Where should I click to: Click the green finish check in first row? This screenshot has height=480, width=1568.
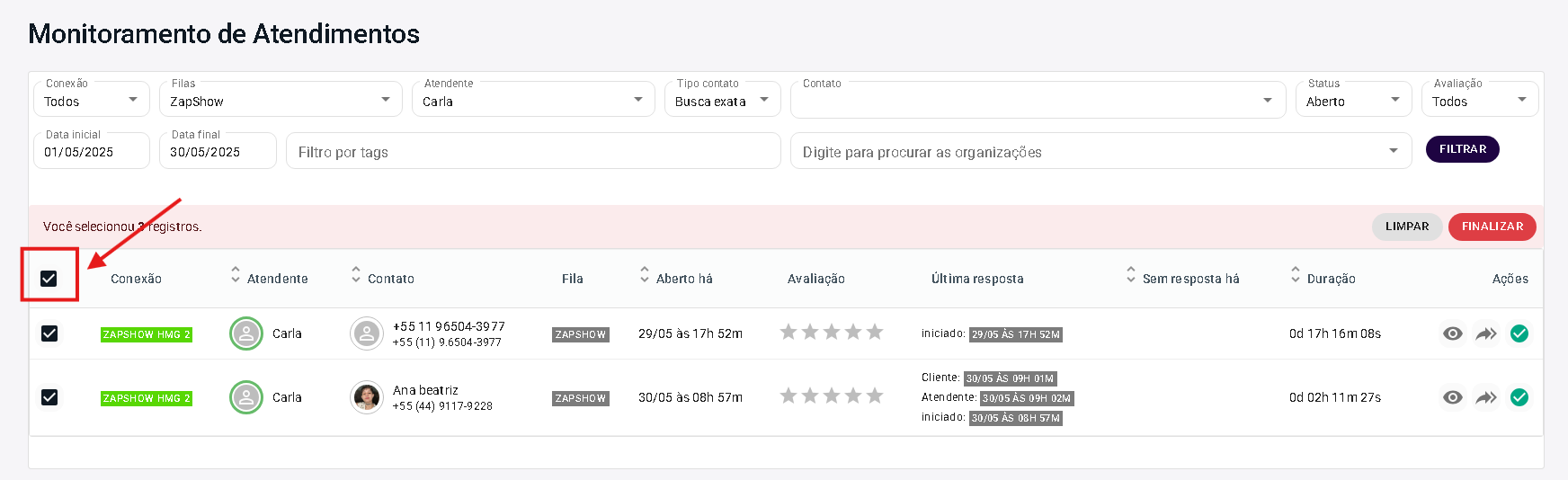click(1519, 333)
